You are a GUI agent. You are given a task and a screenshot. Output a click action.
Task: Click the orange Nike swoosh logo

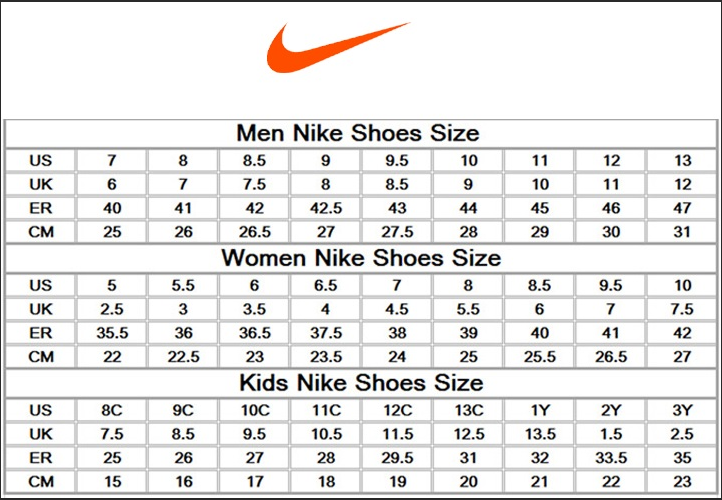tap(335, 47)
